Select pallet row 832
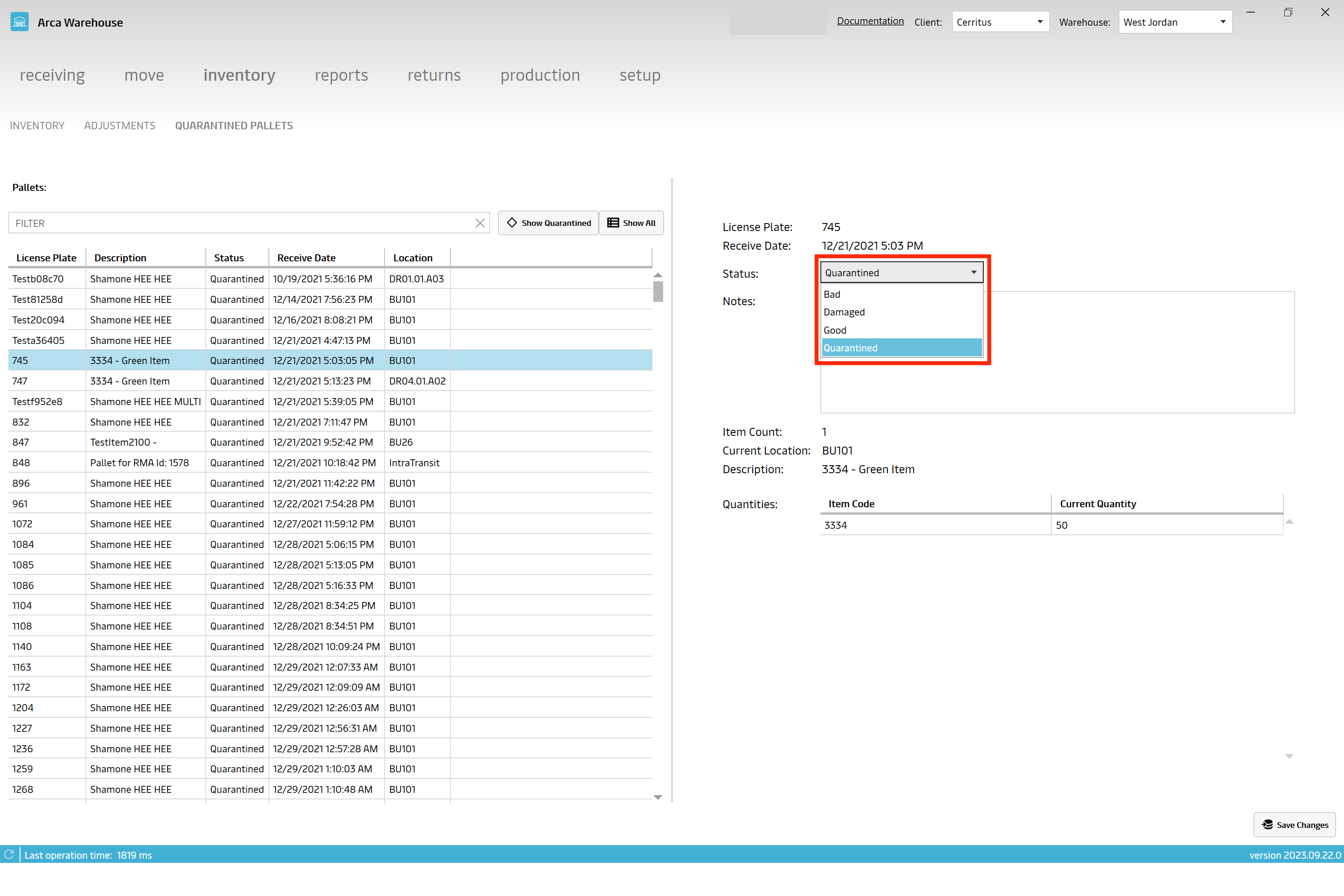Viewport: 1344px width, 896px height. point(330,422)
